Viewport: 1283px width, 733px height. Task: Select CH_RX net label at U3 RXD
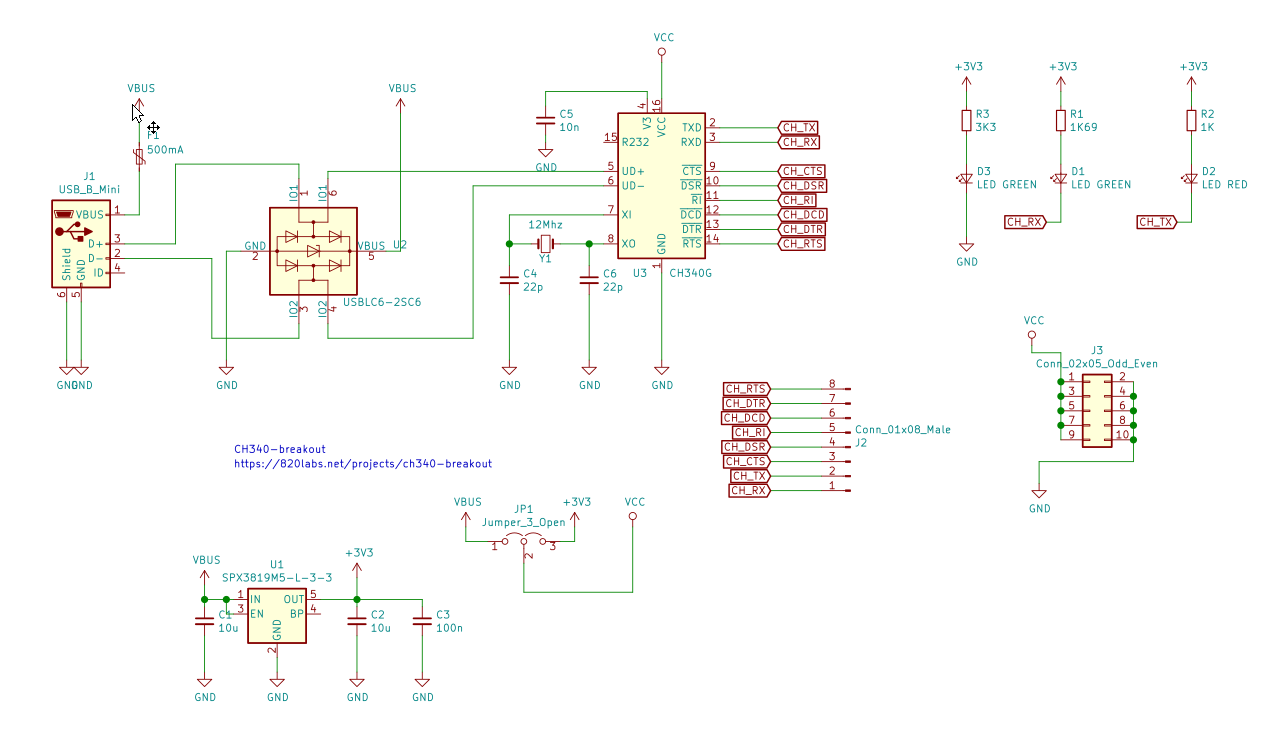coord(799,142)
